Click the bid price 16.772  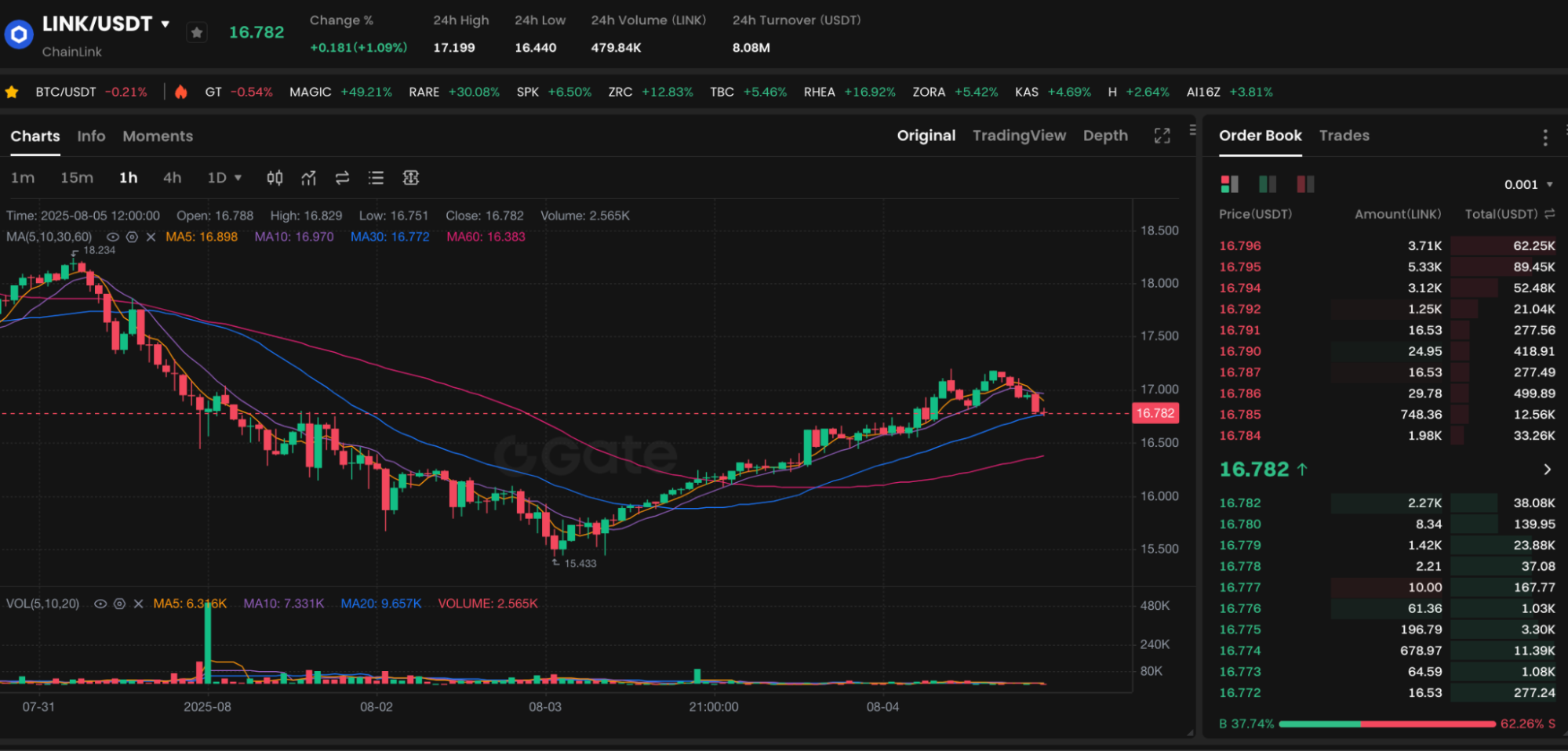click(1240, 692)
